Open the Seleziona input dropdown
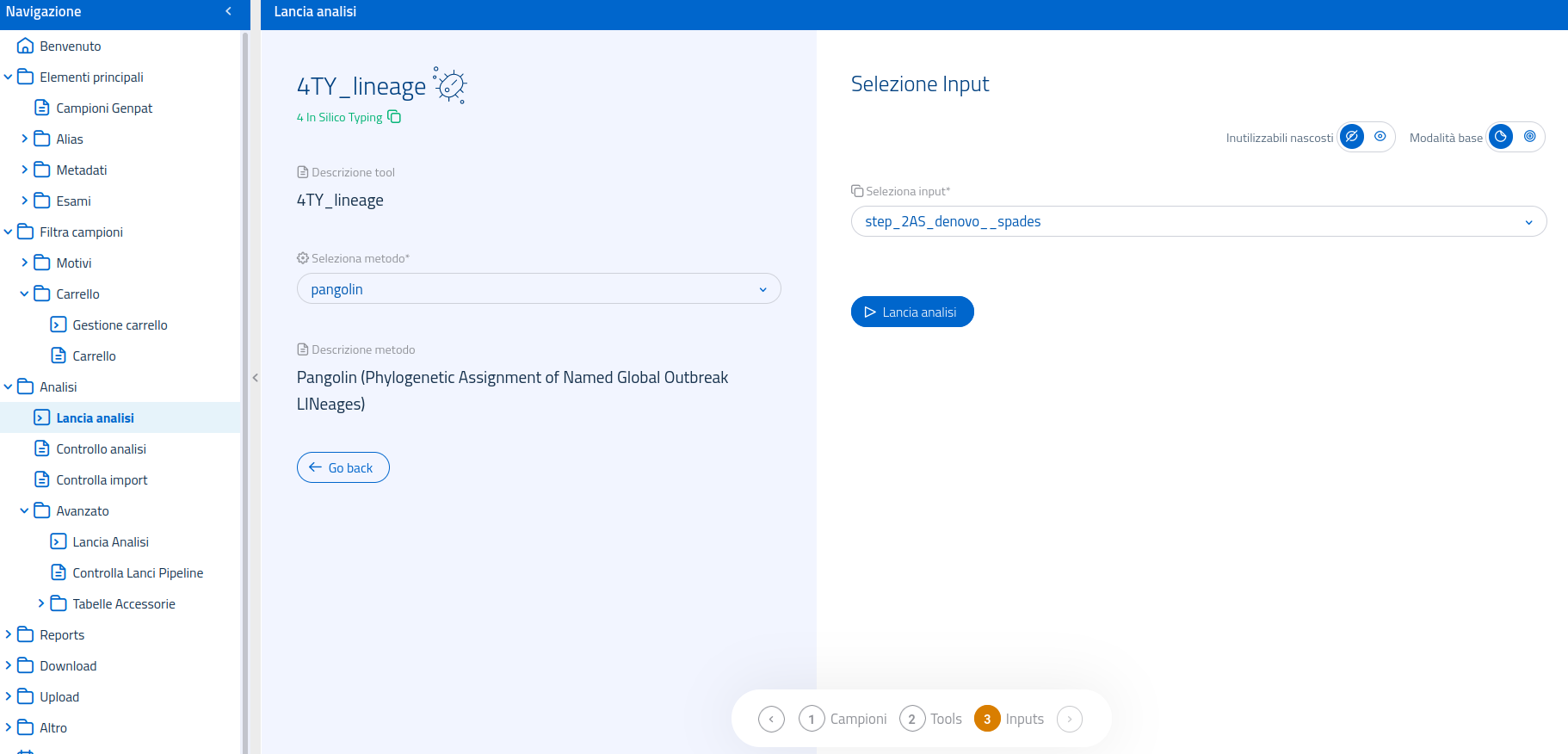Viewport: 1568px width, 754px height. 1198,221
